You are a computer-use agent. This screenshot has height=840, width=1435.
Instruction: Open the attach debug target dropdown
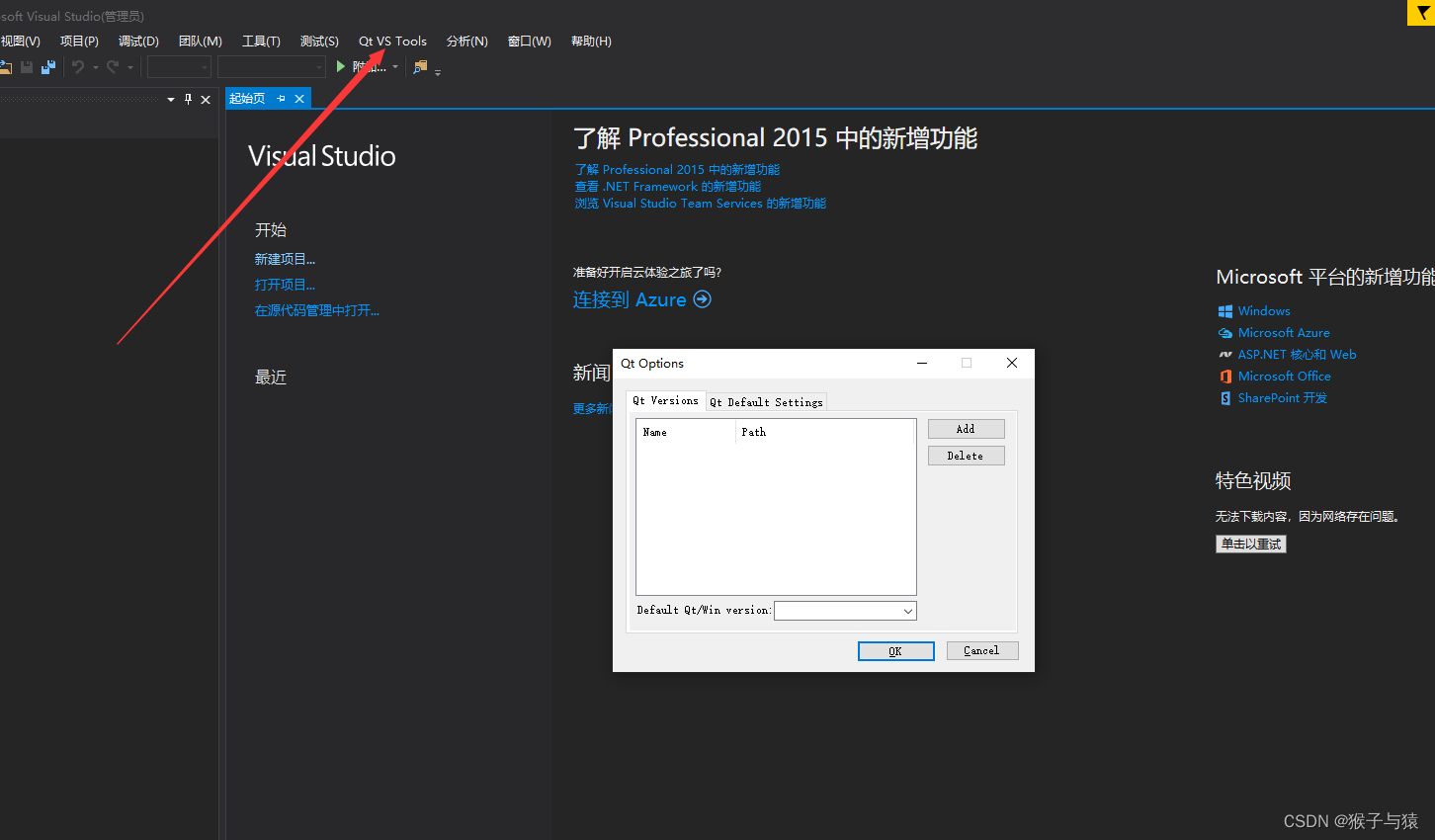click(x=394, y=66)
